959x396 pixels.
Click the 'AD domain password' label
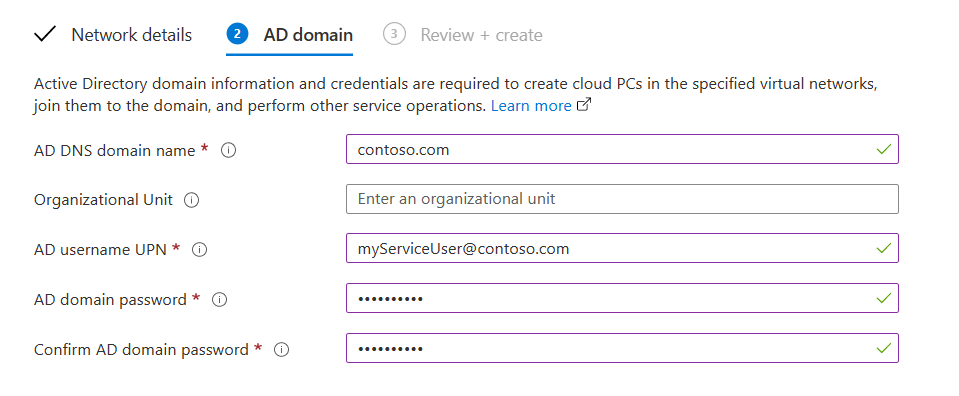click(x=110, y=300)
